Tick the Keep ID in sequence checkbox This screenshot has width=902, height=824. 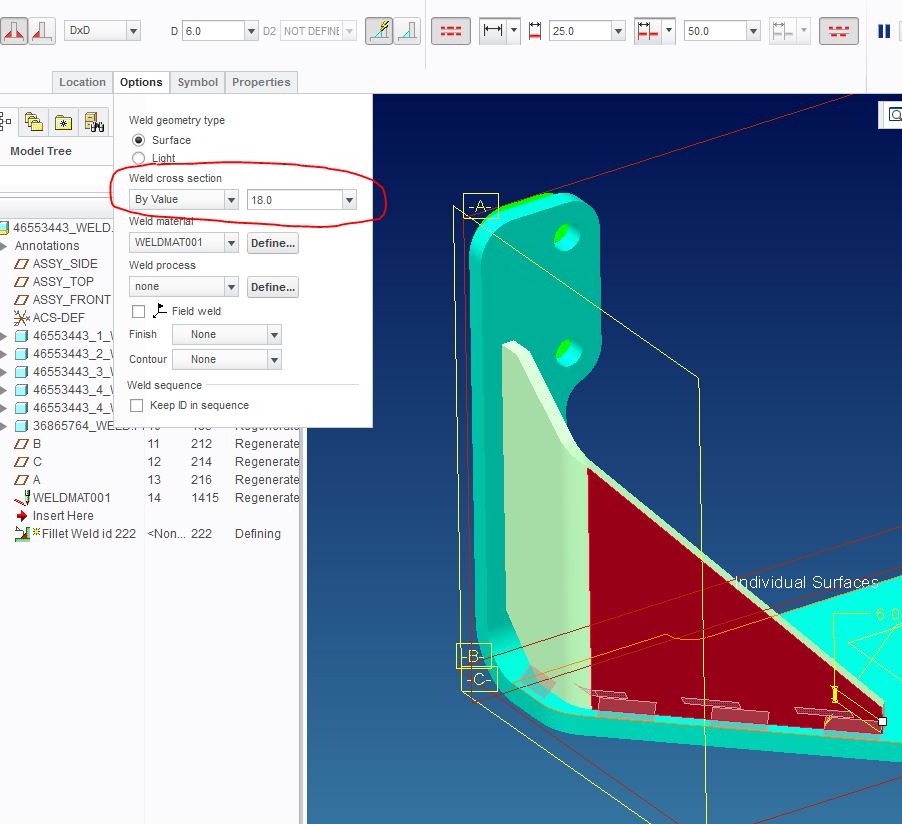[136, 406]
